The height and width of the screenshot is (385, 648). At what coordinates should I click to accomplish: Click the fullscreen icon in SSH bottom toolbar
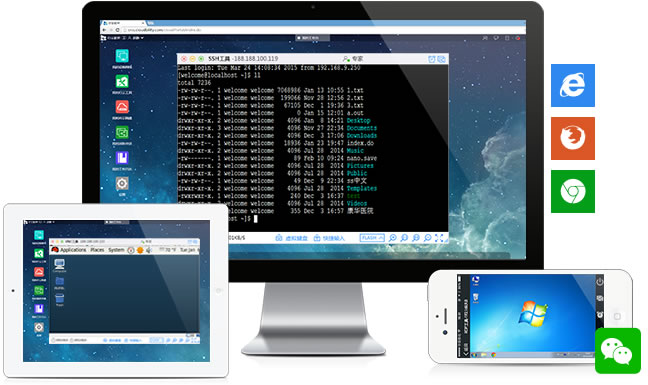pyautogui.click(x=439, y=238)
